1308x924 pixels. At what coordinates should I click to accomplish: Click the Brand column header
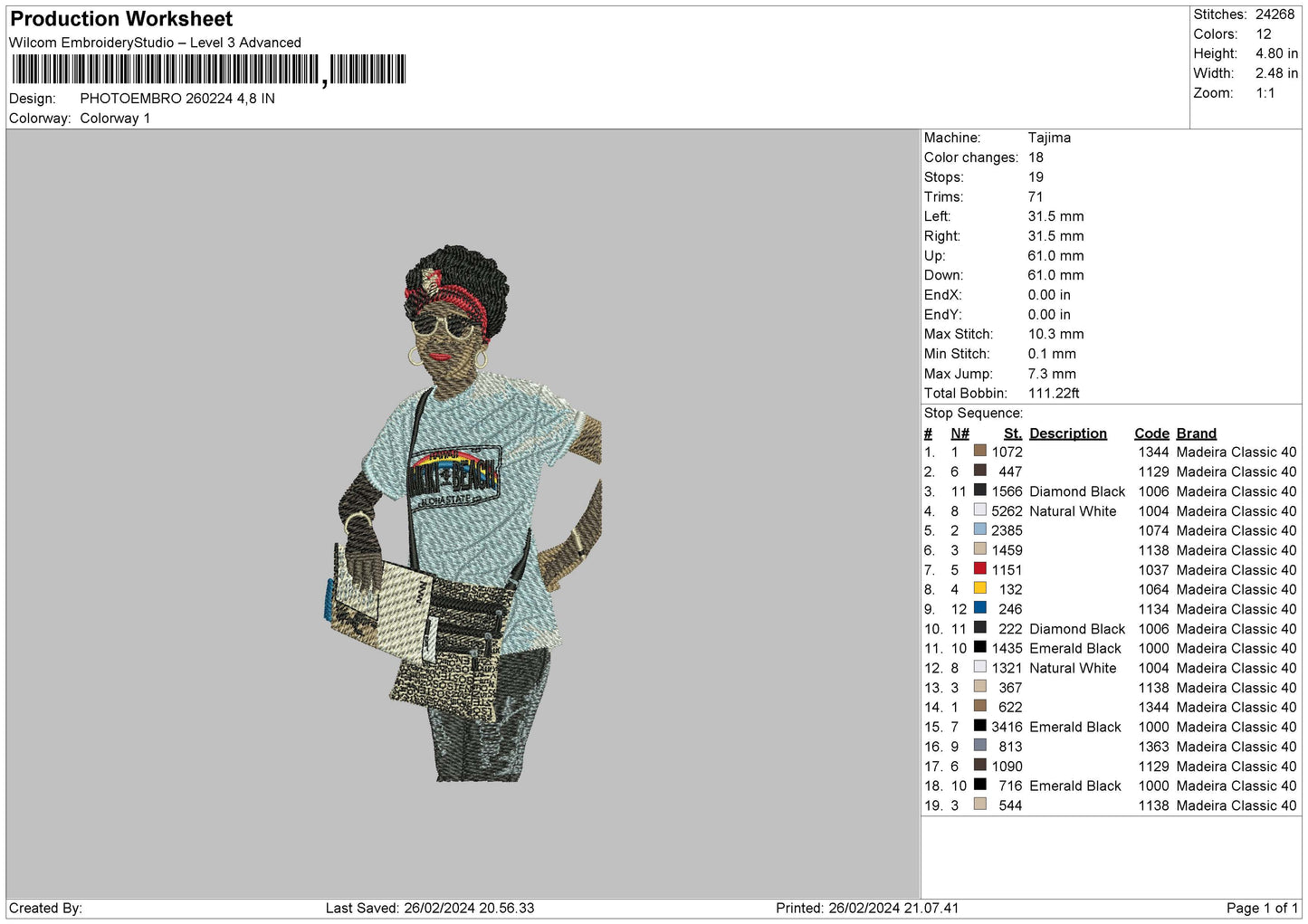pyautogui.click(x=1197, y=433)
